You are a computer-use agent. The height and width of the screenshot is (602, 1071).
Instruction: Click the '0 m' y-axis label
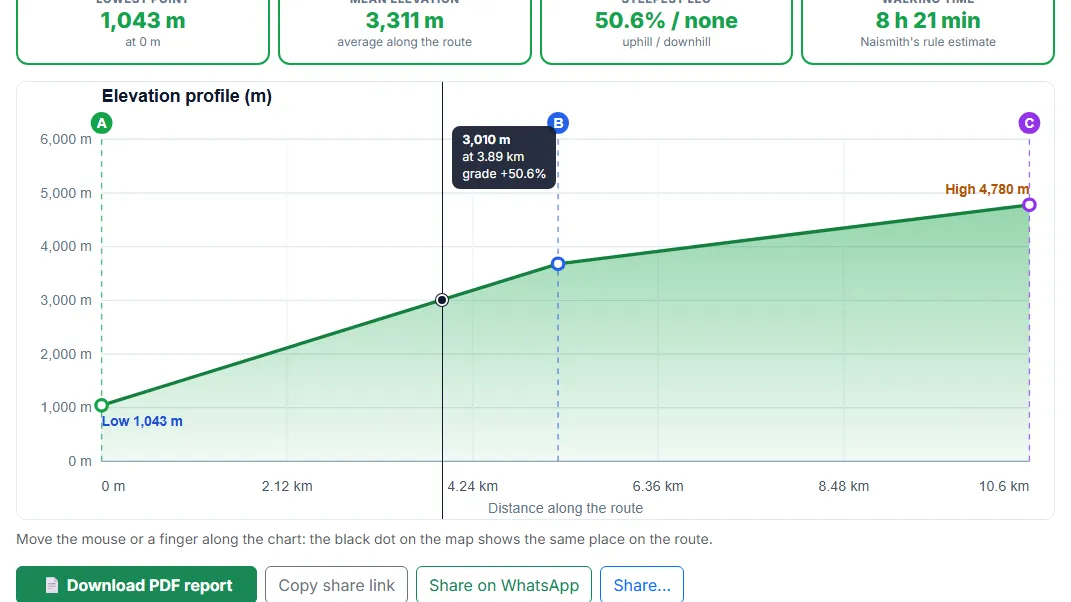pos(79,461)
